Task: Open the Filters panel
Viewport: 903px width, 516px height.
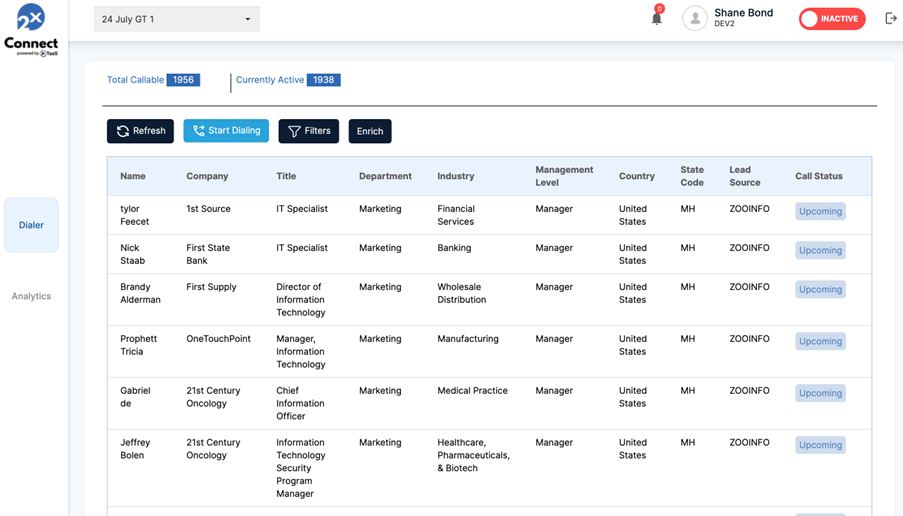Action: pyautogui.click(x=308, y=131)
